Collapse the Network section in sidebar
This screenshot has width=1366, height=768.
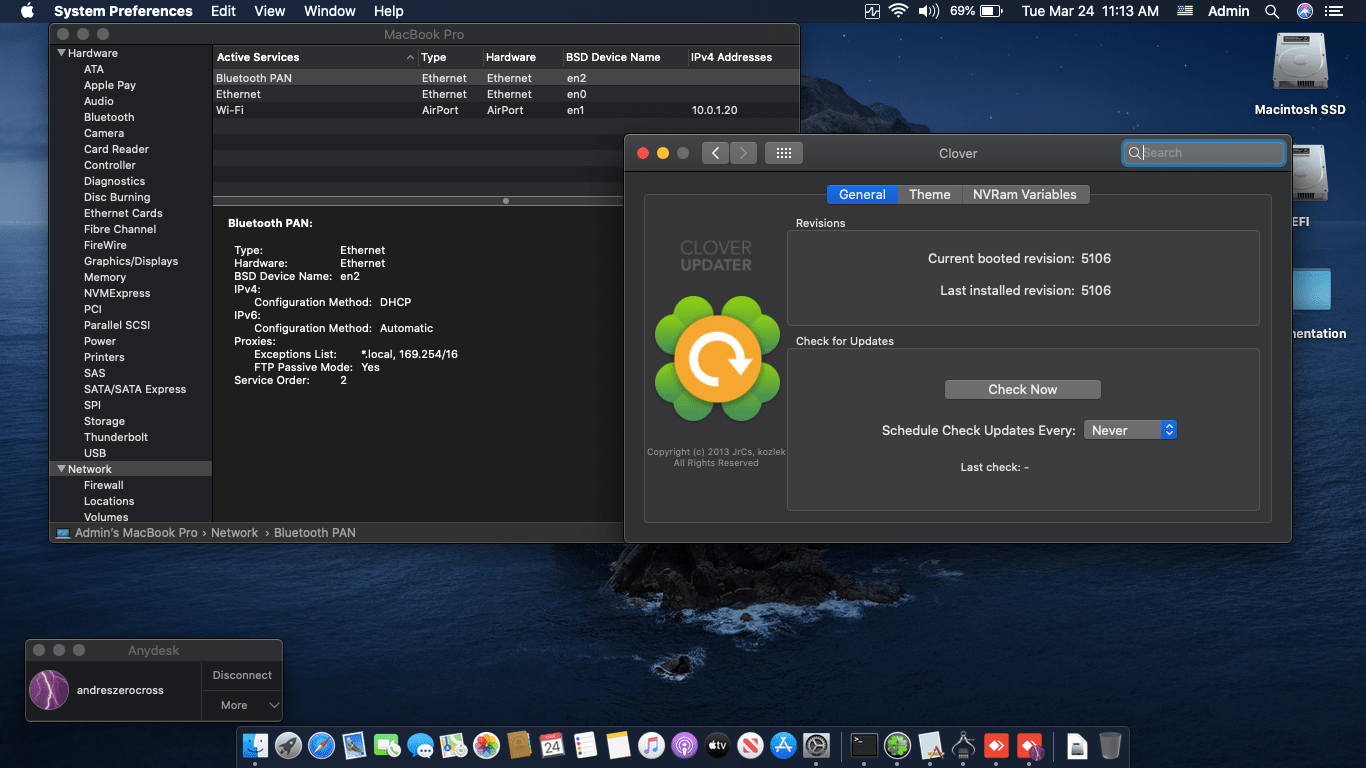(62, 469)
